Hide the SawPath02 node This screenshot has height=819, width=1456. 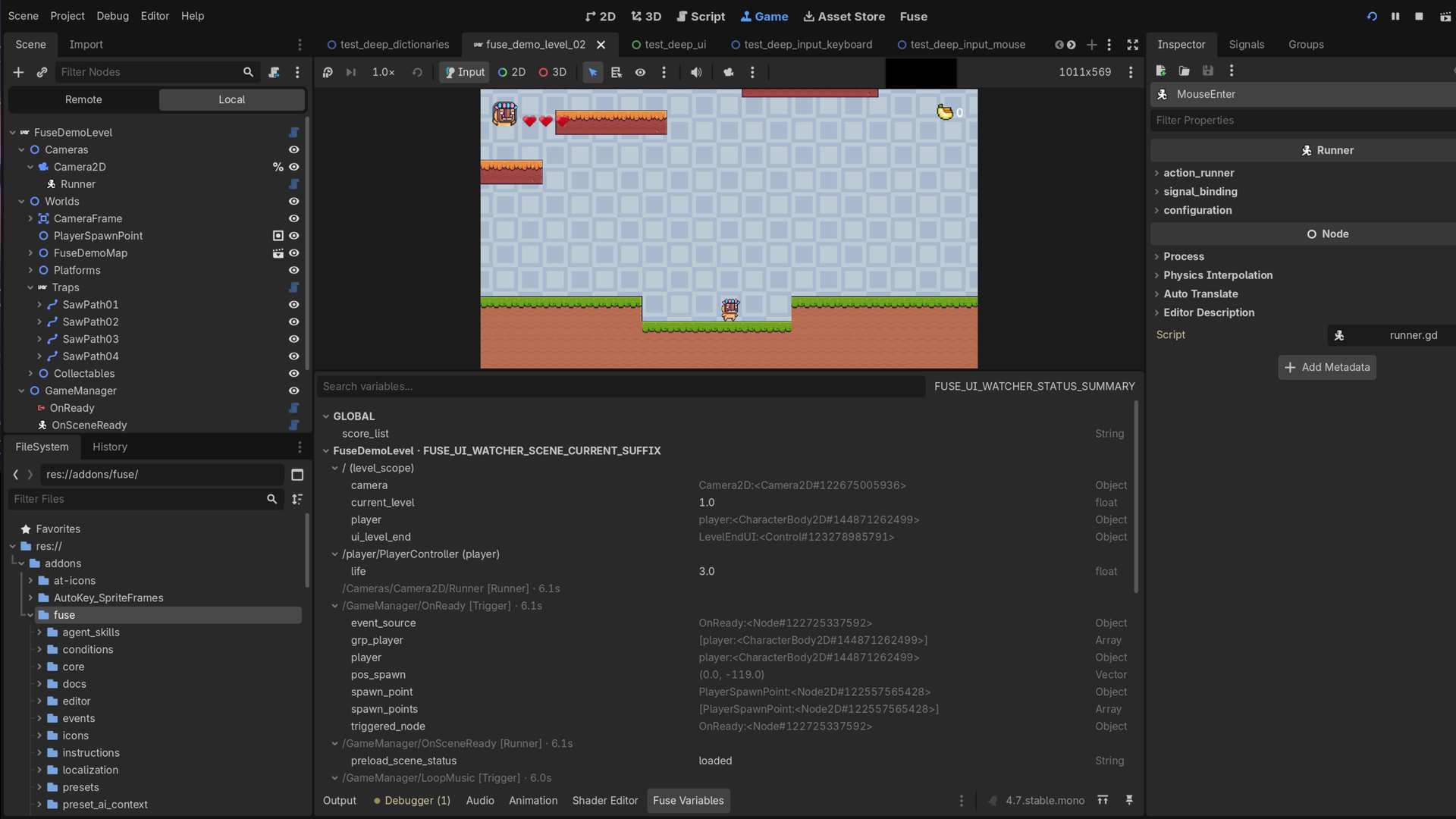point(294,322)
